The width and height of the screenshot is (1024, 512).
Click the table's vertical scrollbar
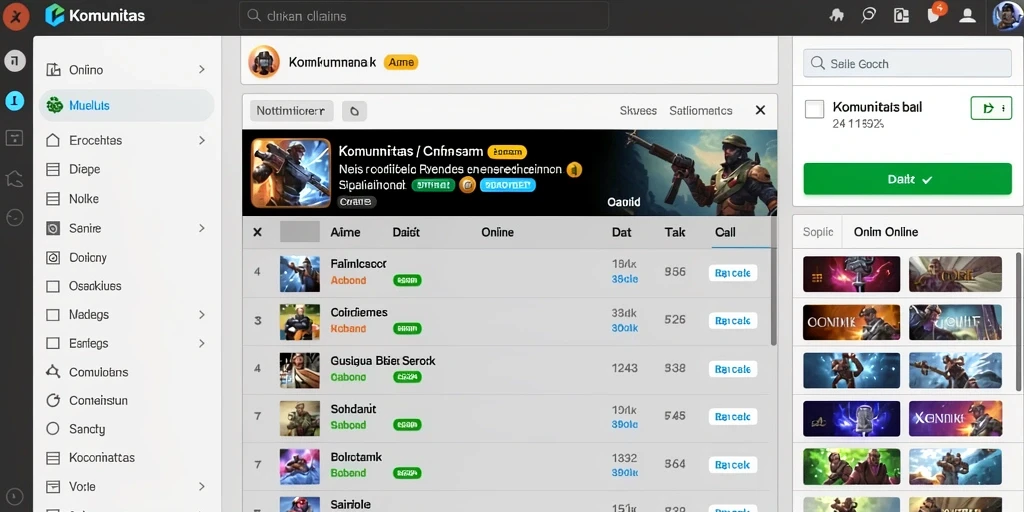(774, 281)
